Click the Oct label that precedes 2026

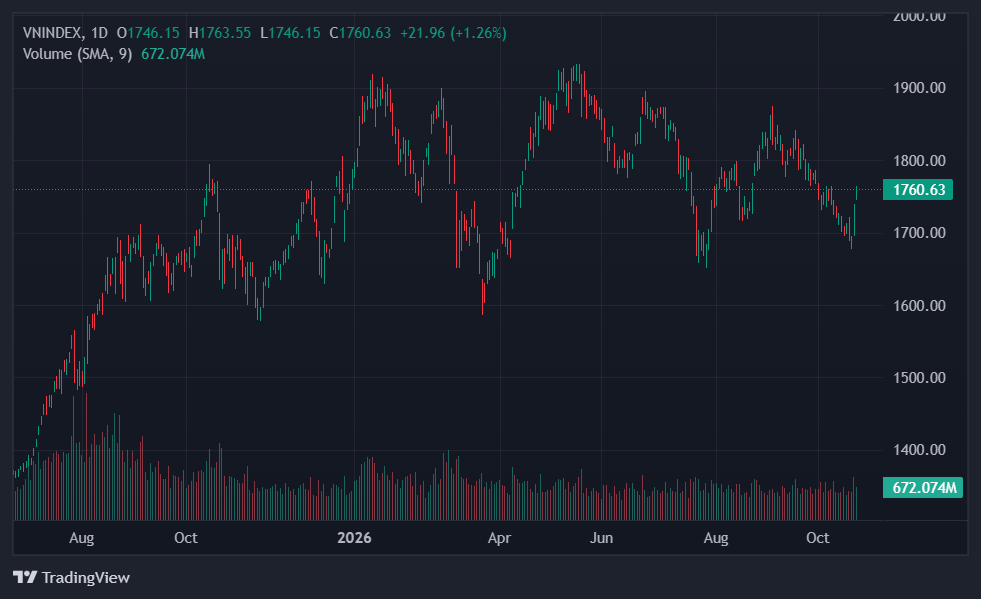(186, 538)
